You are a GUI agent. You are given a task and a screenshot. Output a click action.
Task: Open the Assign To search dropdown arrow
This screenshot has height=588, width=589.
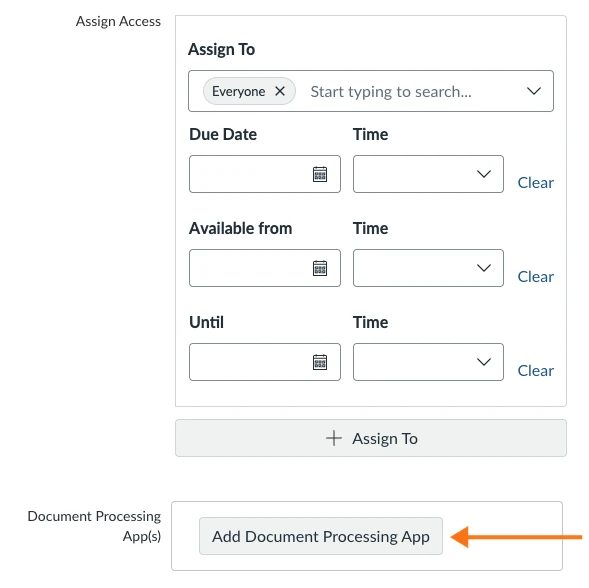(533, 91)
